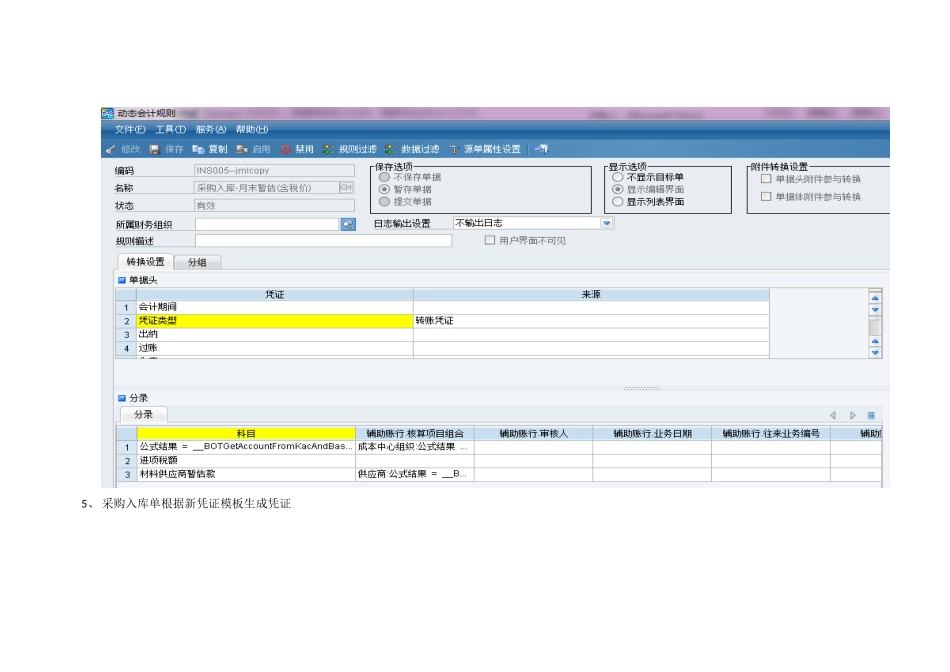Select the 不显示目标单 radio option
Image resolution: width=950 pixels, height=672 pixels.
click(x=617, y=177)
